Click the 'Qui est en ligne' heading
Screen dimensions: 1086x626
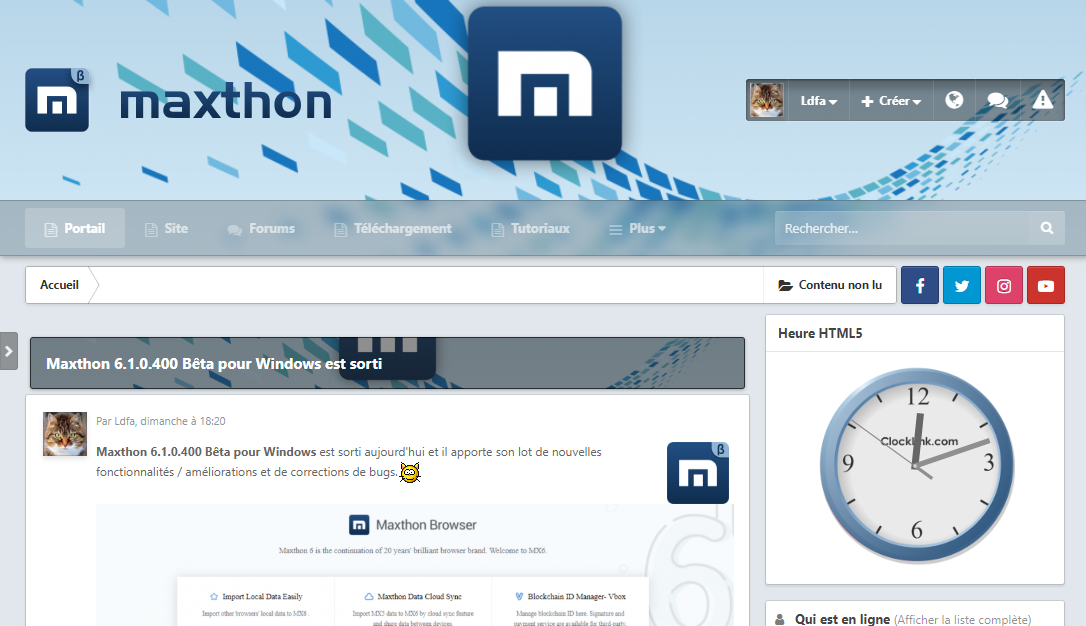(x=842, y=619)
